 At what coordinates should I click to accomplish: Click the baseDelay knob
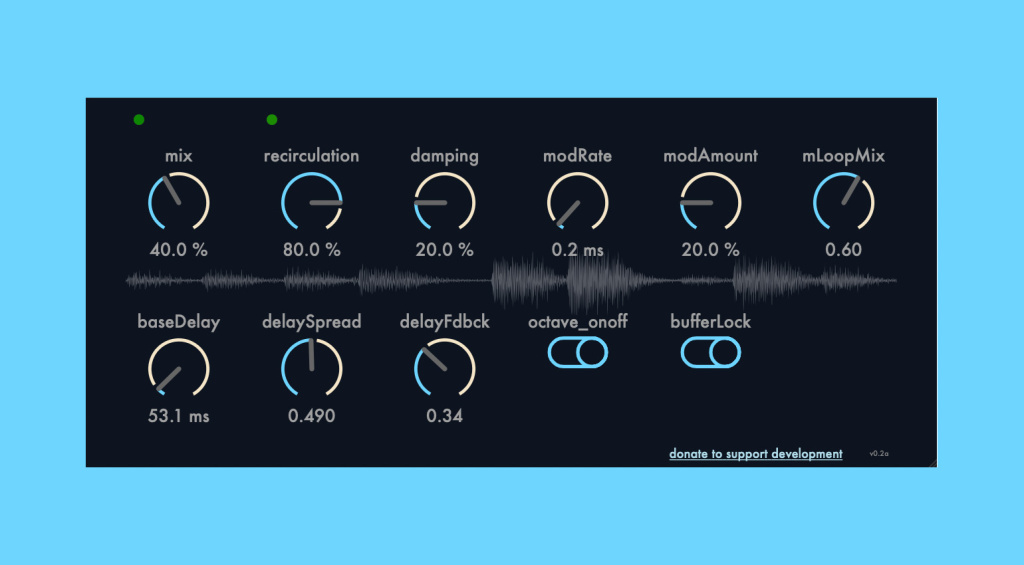pyautogui.click(x=178, y=368)
